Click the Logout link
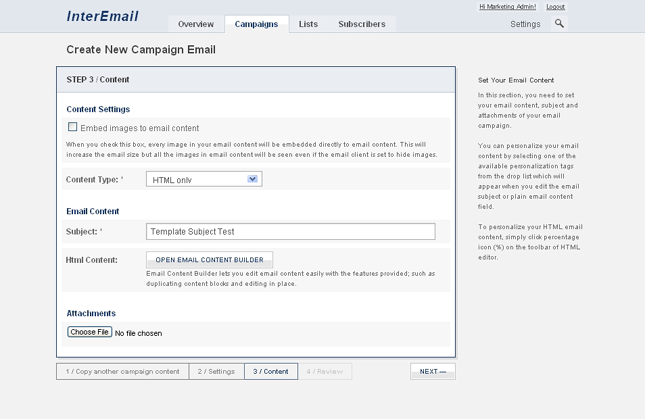Image resolution: width=645 pixels, height=419 pixels. 555,7
